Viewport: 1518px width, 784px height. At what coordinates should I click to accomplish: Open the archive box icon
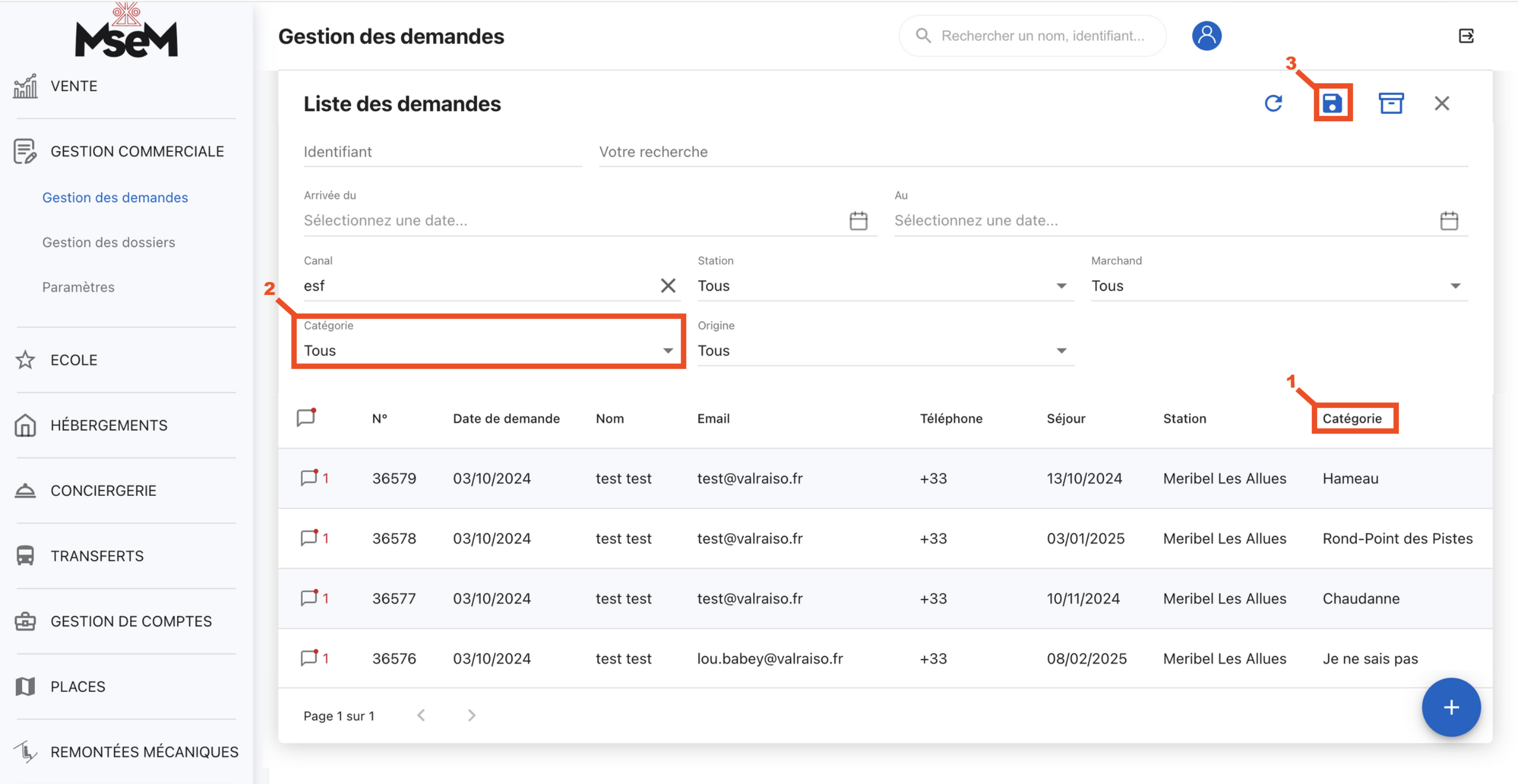(x=1390, y=104)
